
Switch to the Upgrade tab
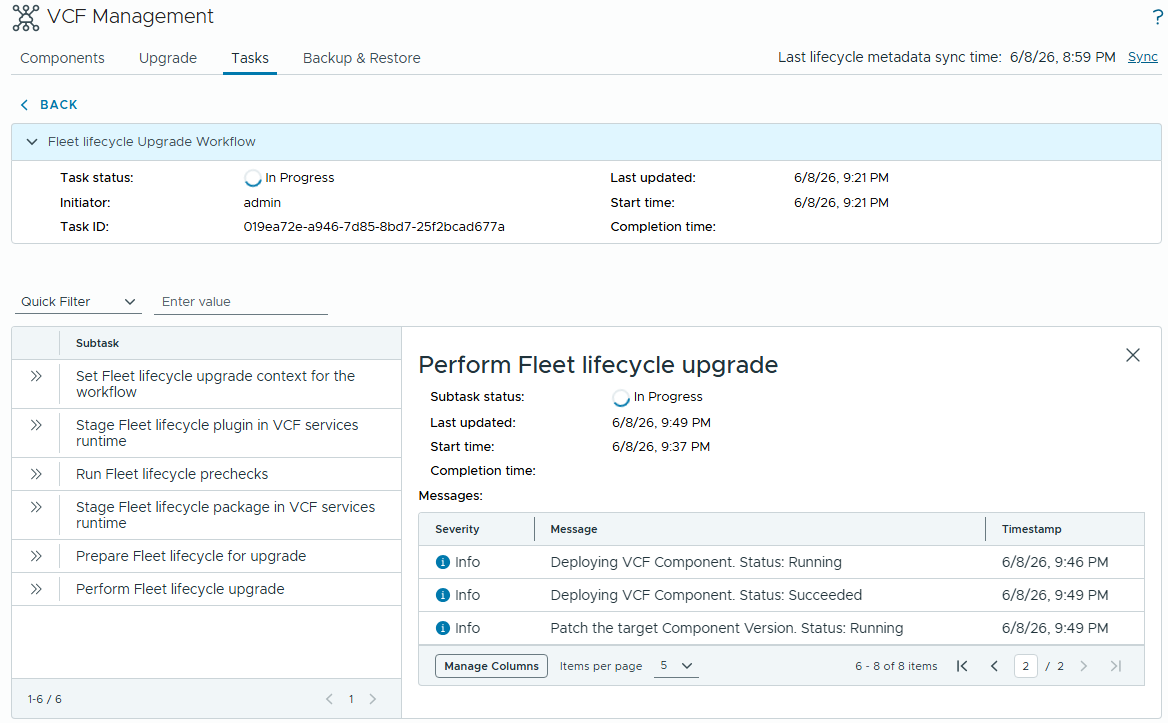click(168, 58)
